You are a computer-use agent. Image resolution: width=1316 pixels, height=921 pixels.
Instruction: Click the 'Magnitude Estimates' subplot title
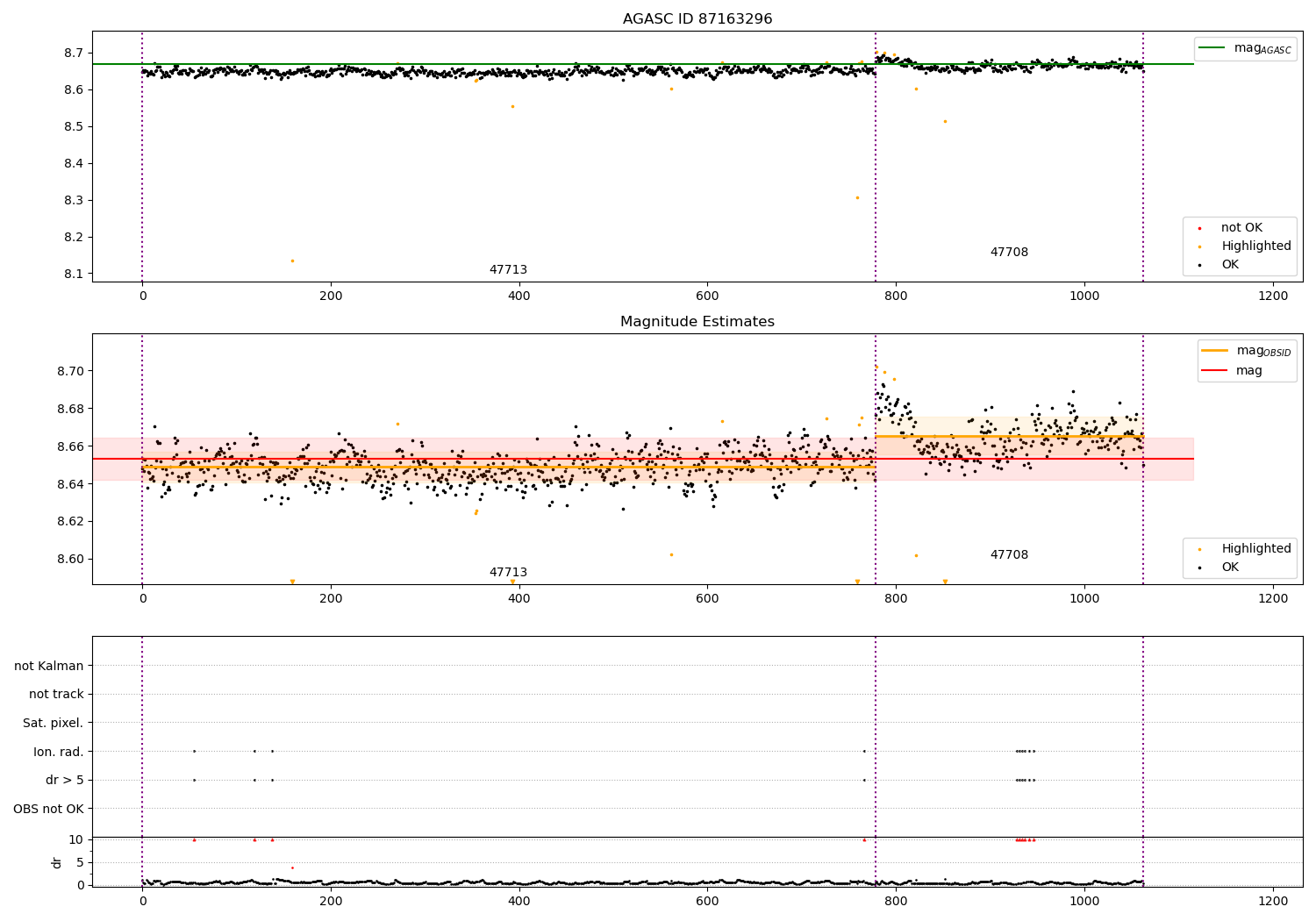(697, 322)
